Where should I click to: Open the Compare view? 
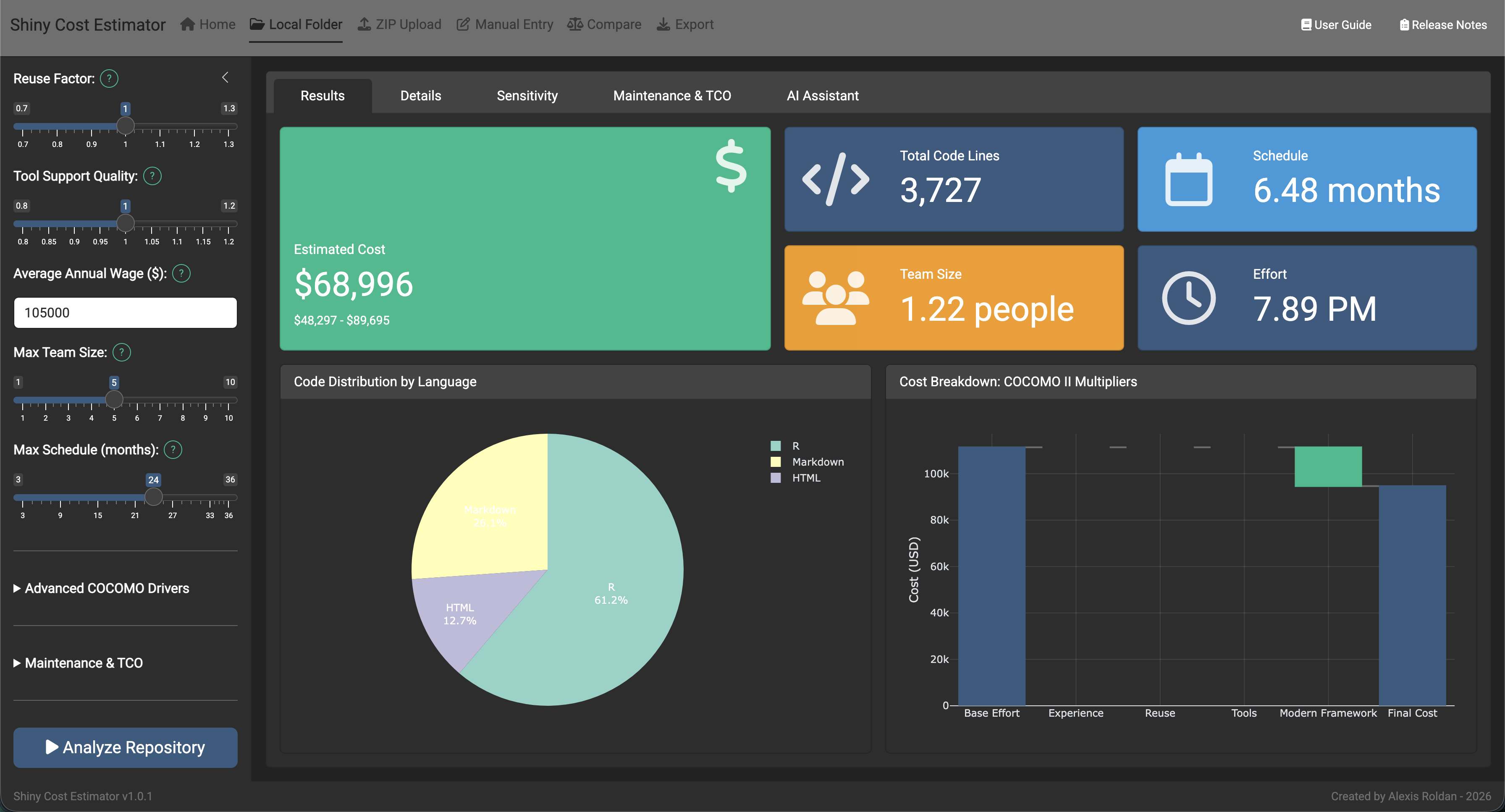point(604,24)
